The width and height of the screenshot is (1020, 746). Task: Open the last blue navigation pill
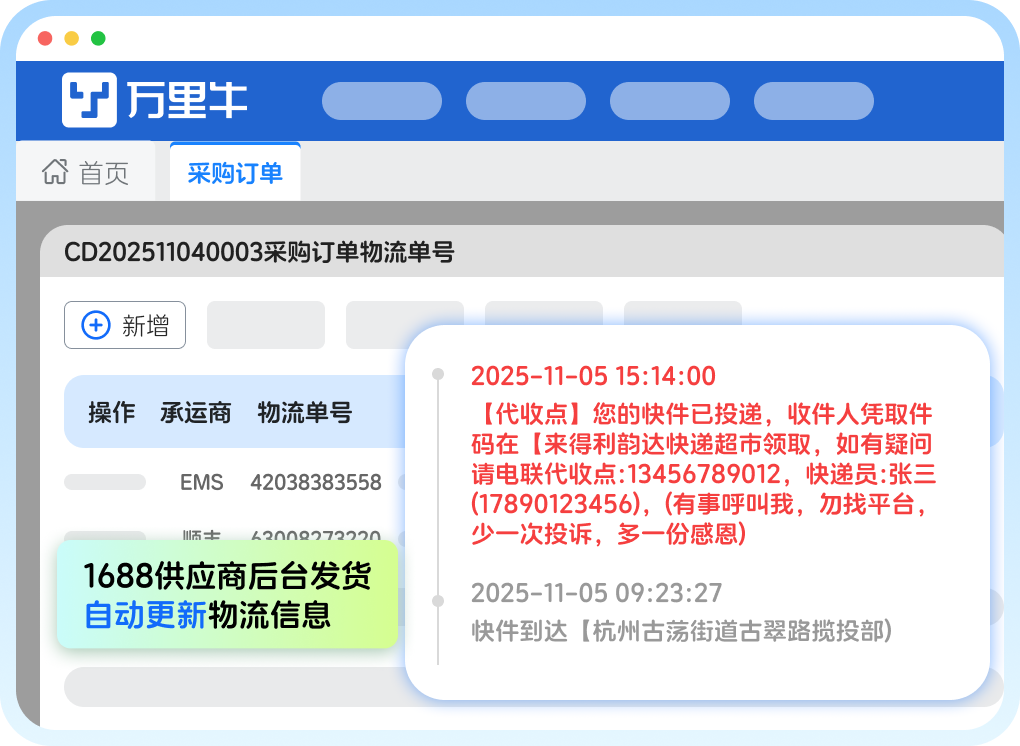(x=813, y=101)
